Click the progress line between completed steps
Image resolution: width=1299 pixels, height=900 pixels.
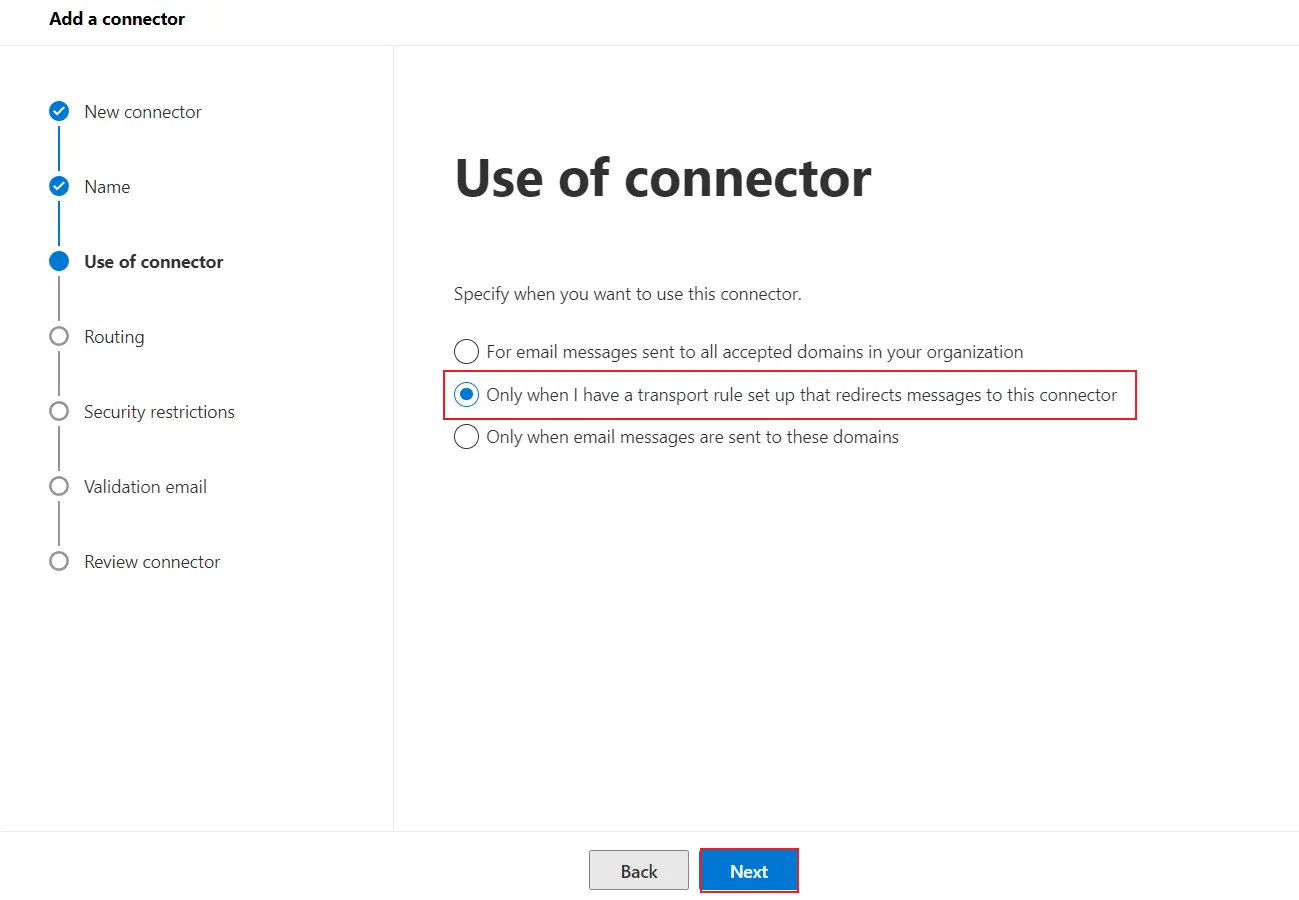pyautogui.click(x=59, y=148)
